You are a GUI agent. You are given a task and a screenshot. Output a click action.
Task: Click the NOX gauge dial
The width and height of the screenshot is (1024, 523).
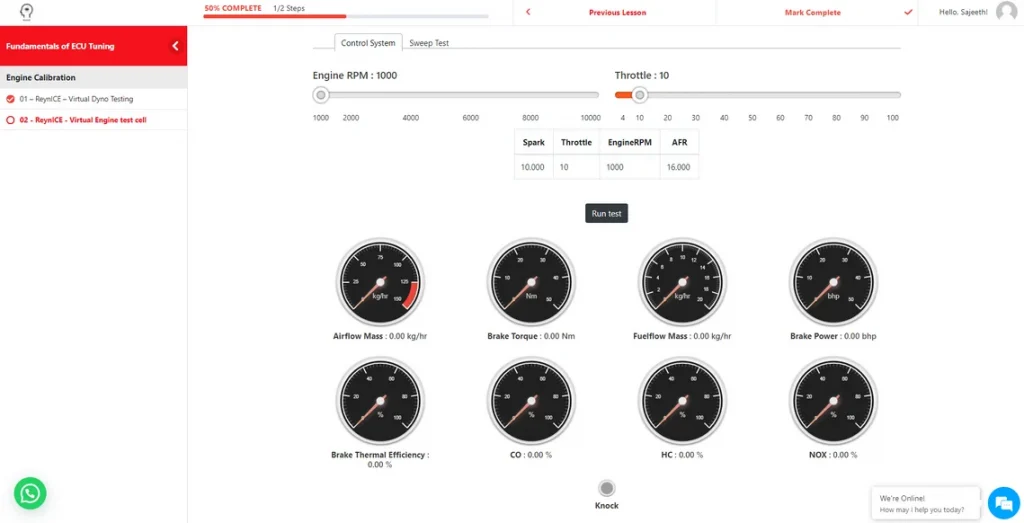[833, 401]
